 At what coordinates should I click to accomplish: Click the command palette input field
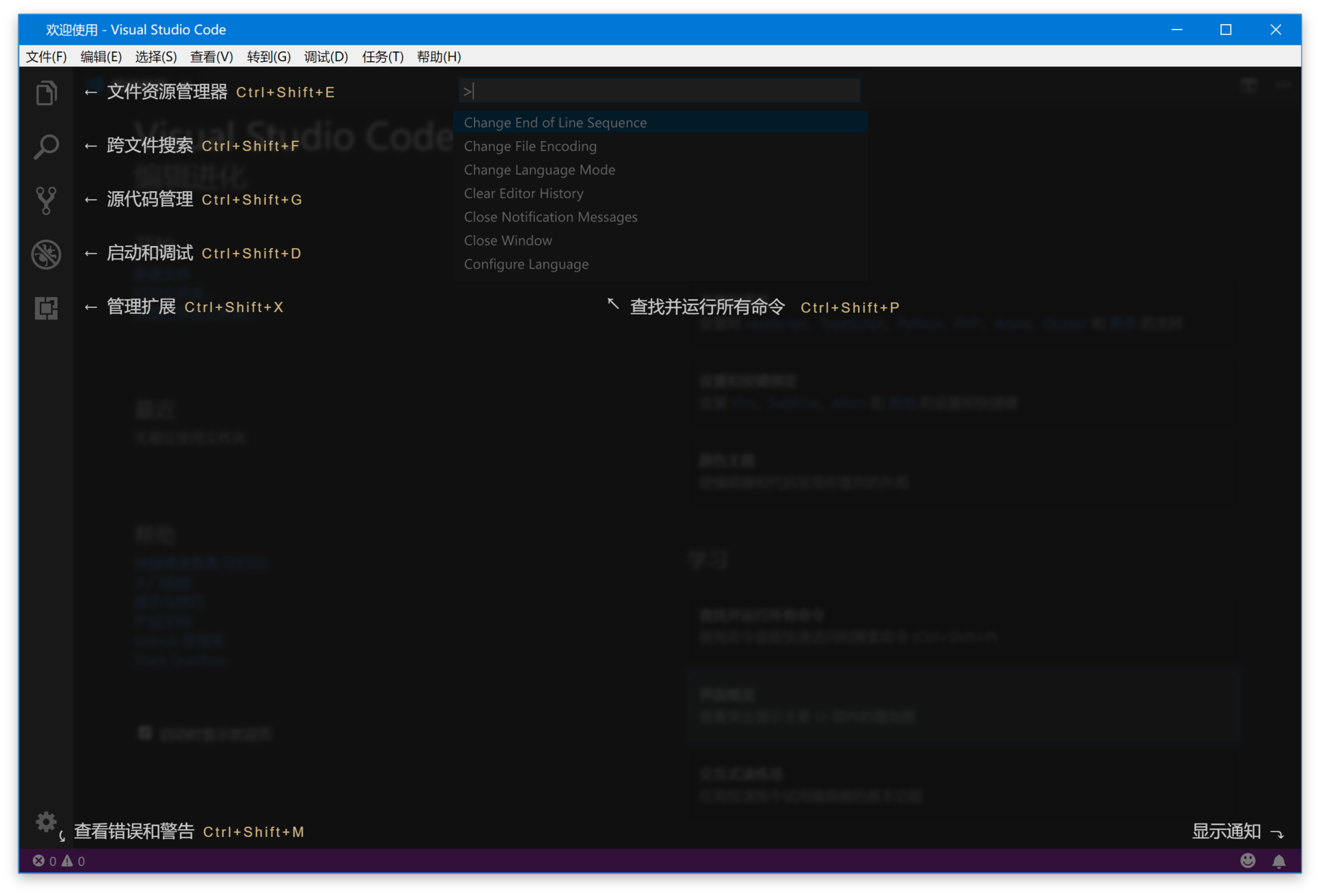[660, 91]
